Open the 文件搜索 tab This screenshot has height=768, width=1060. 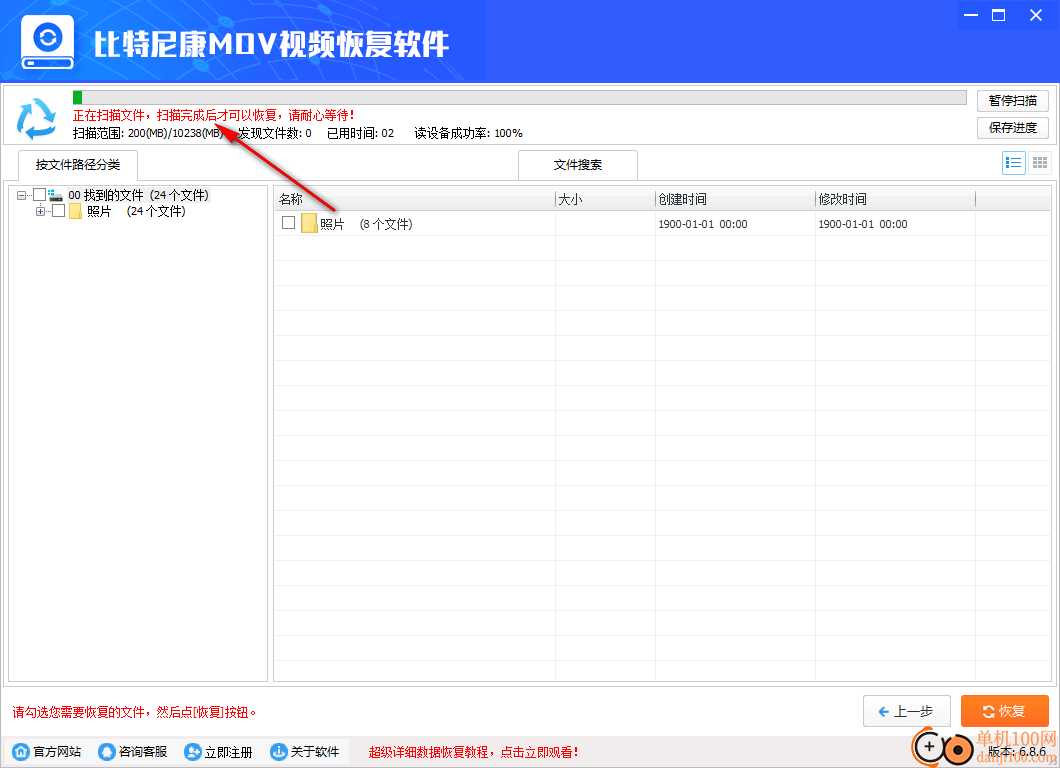click(578, 165)
